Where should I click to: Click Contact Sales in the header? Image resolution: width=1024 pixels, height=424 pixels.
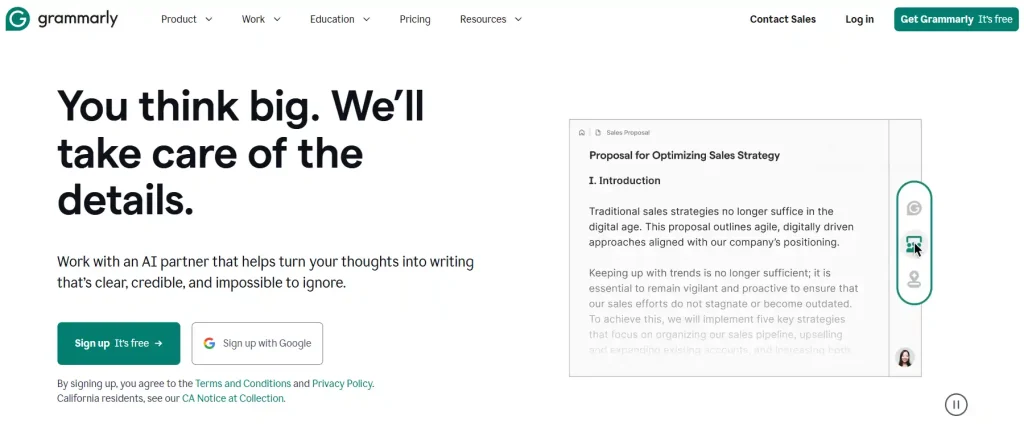(783, 19)
